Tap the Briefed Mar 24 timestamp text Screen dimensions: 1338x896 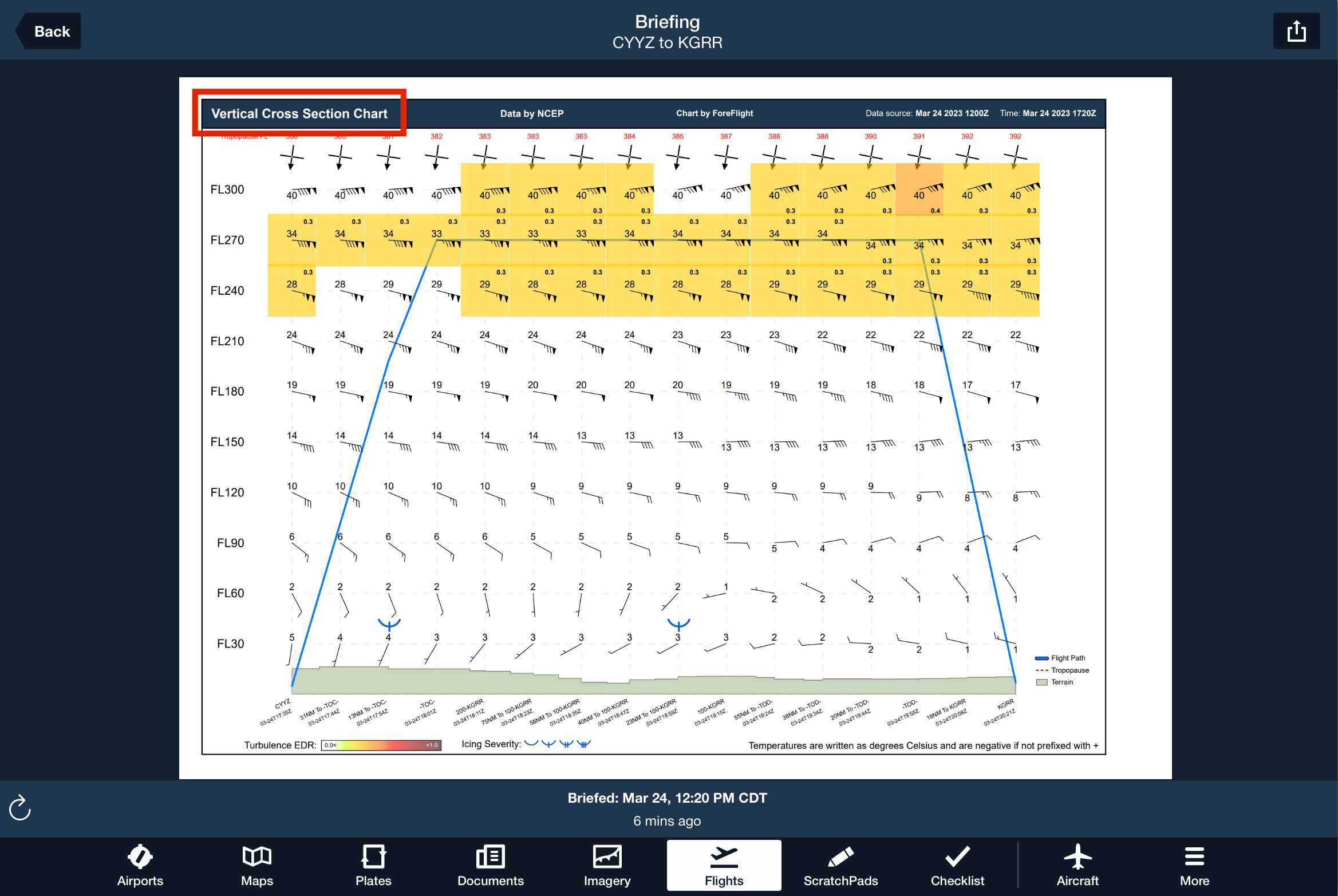pos(667,798)
